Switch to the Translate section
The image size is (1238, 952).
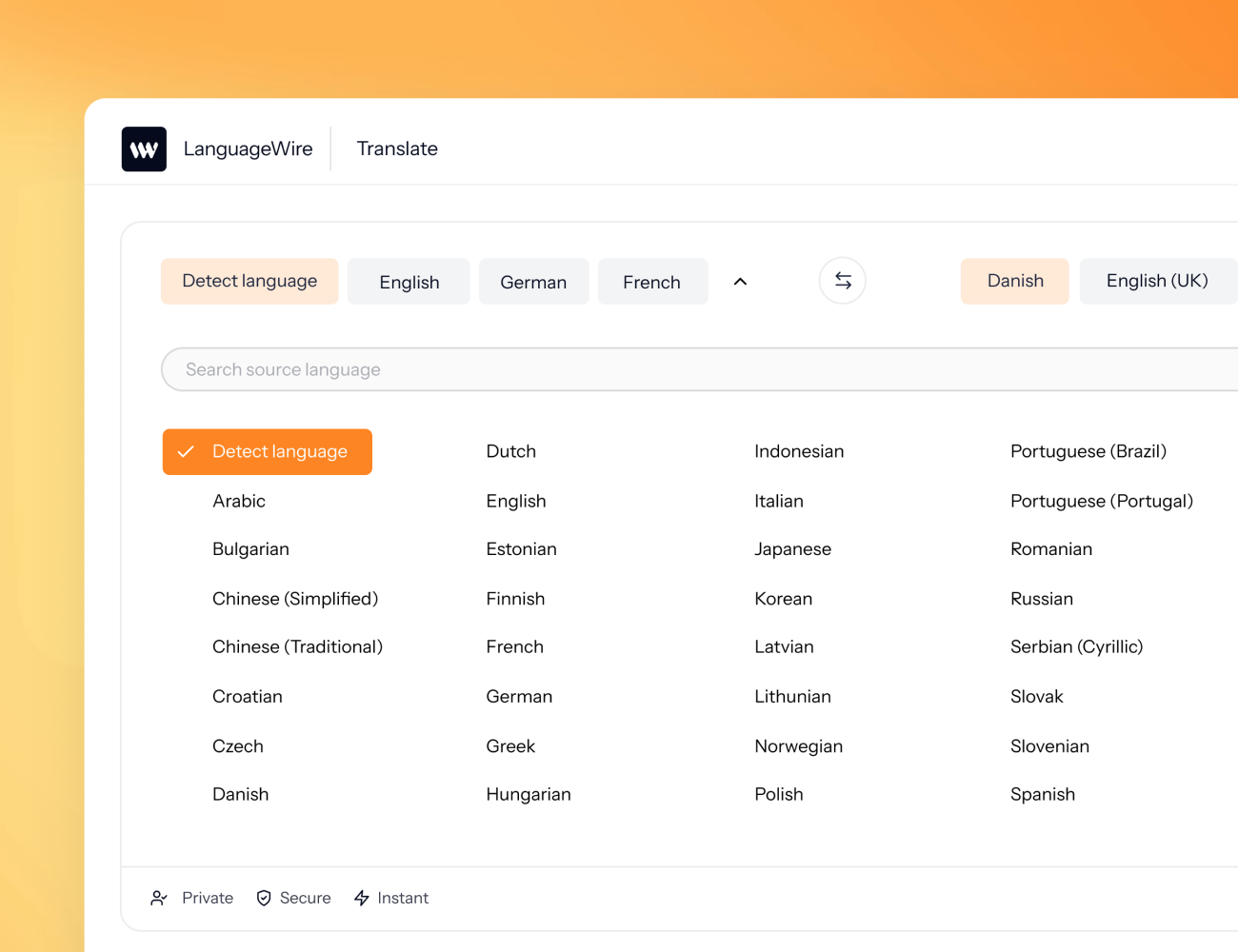[397, 149]
